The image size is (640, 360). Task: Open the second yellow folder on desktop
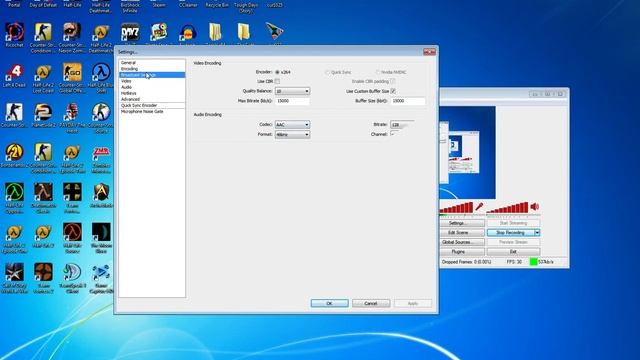(x=244, y=33)
